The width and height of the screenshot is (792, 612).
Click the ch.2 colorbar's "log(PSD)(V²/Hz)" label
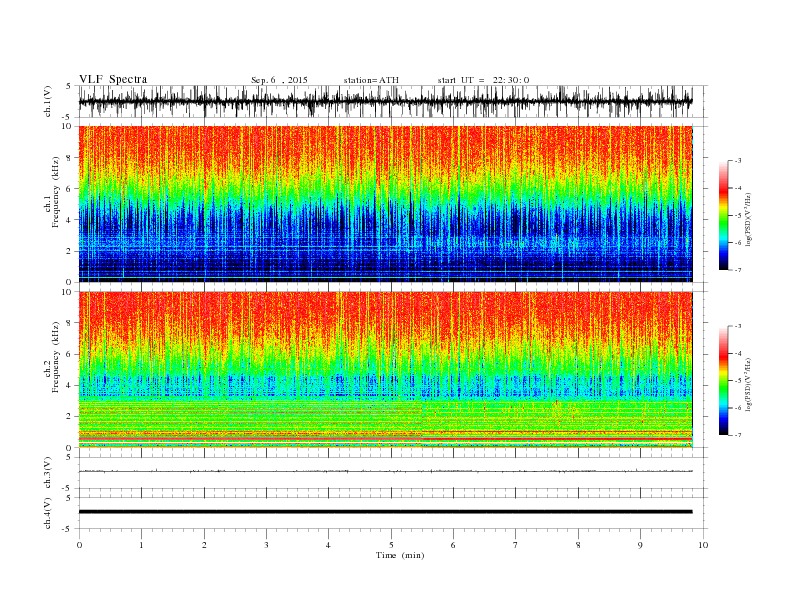[x=748, y=385]
